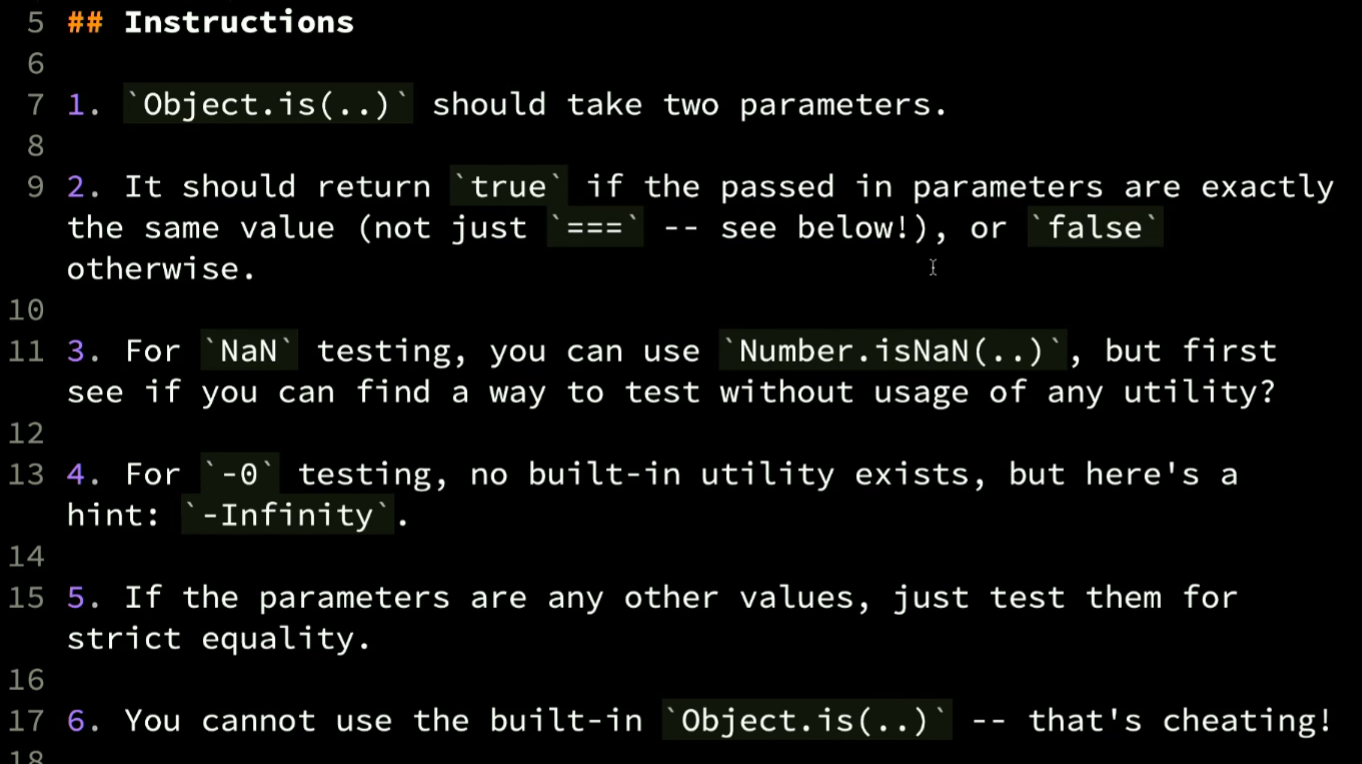Click the `true` inline code span
Viewport: 1362px width, 764px height.
pyautogui.click(x=509, y=187)
